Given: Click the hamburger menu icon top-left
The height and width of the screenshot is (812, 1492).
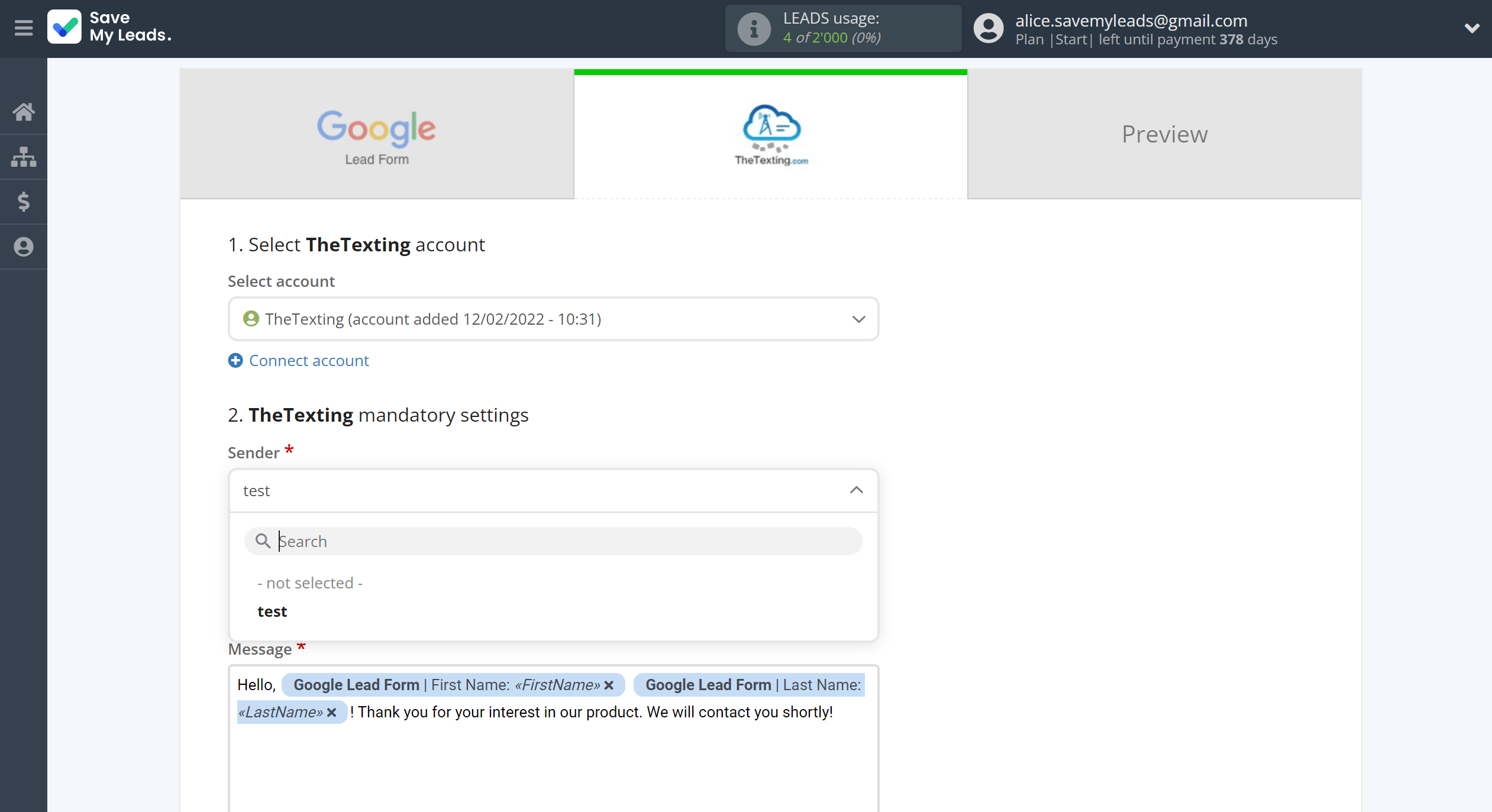Looking at the screenshot, I should coord(23,29).
